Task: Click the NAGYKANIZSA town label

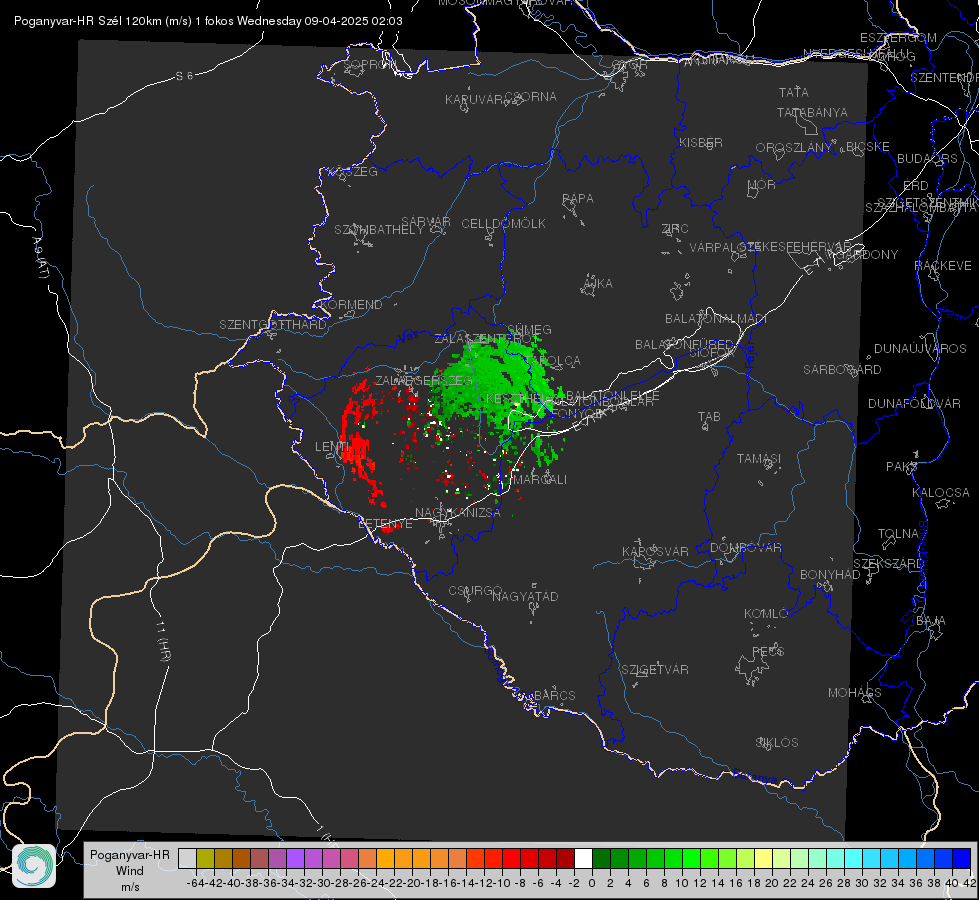Action: point(458,513)
